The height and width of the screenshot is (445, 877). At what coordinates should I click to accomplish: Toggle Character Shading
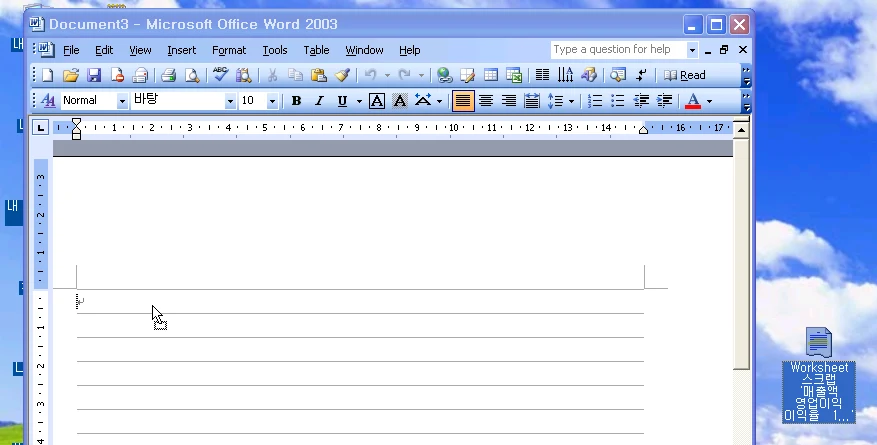[400, 101]
